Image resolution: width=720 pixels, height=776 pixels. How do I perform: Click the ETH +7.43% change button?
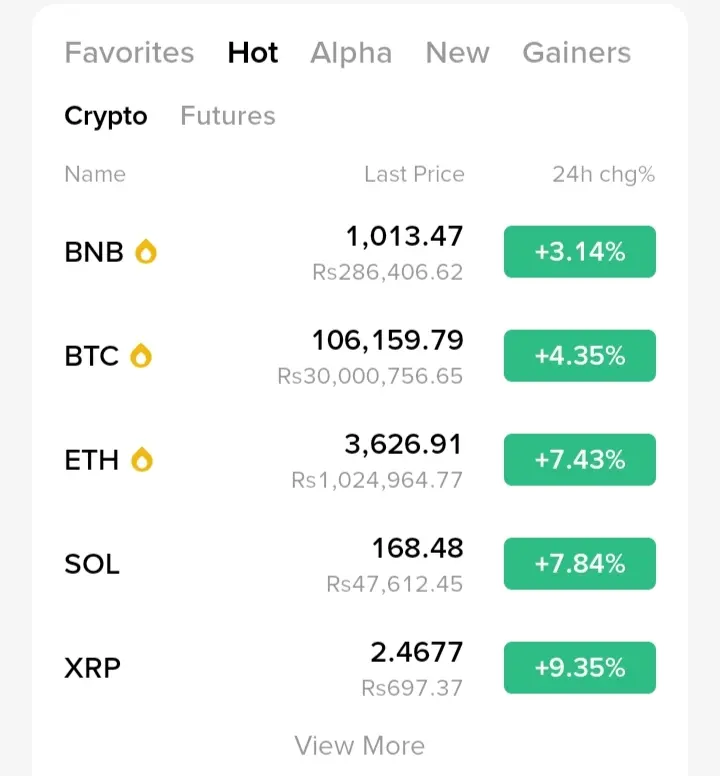pyautogui.click(x=579, y=460)
